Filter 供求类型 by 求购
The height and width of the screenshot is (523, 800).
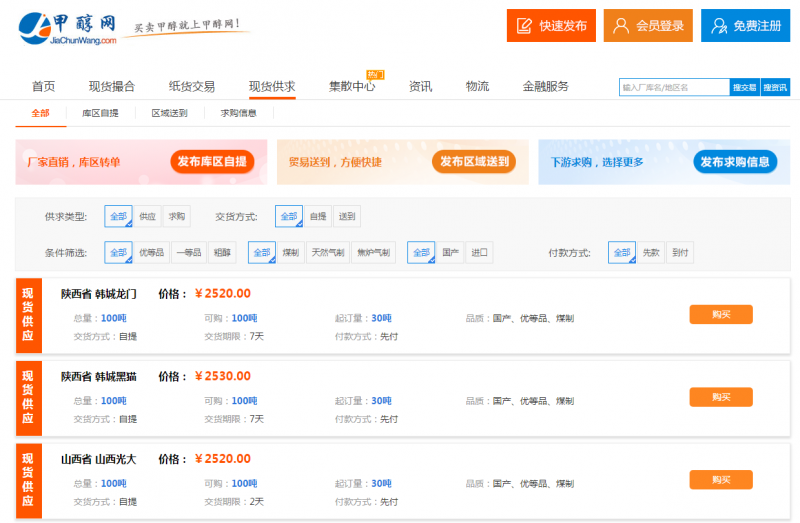[x=177, y=216]
